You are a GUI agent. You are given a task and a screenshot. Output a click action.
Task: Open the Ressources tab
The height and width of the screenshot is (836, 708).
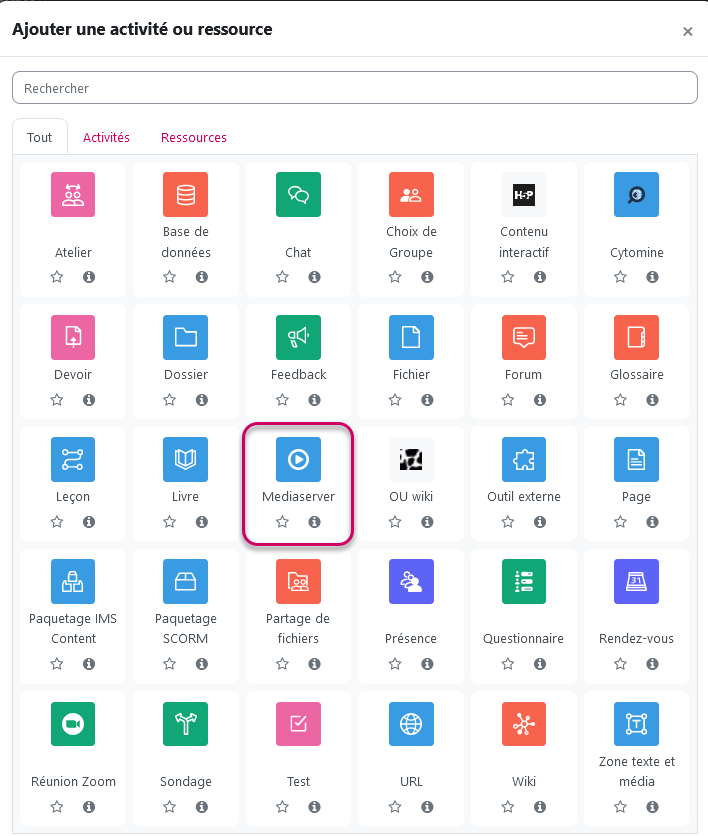click(x=194, y=137)
